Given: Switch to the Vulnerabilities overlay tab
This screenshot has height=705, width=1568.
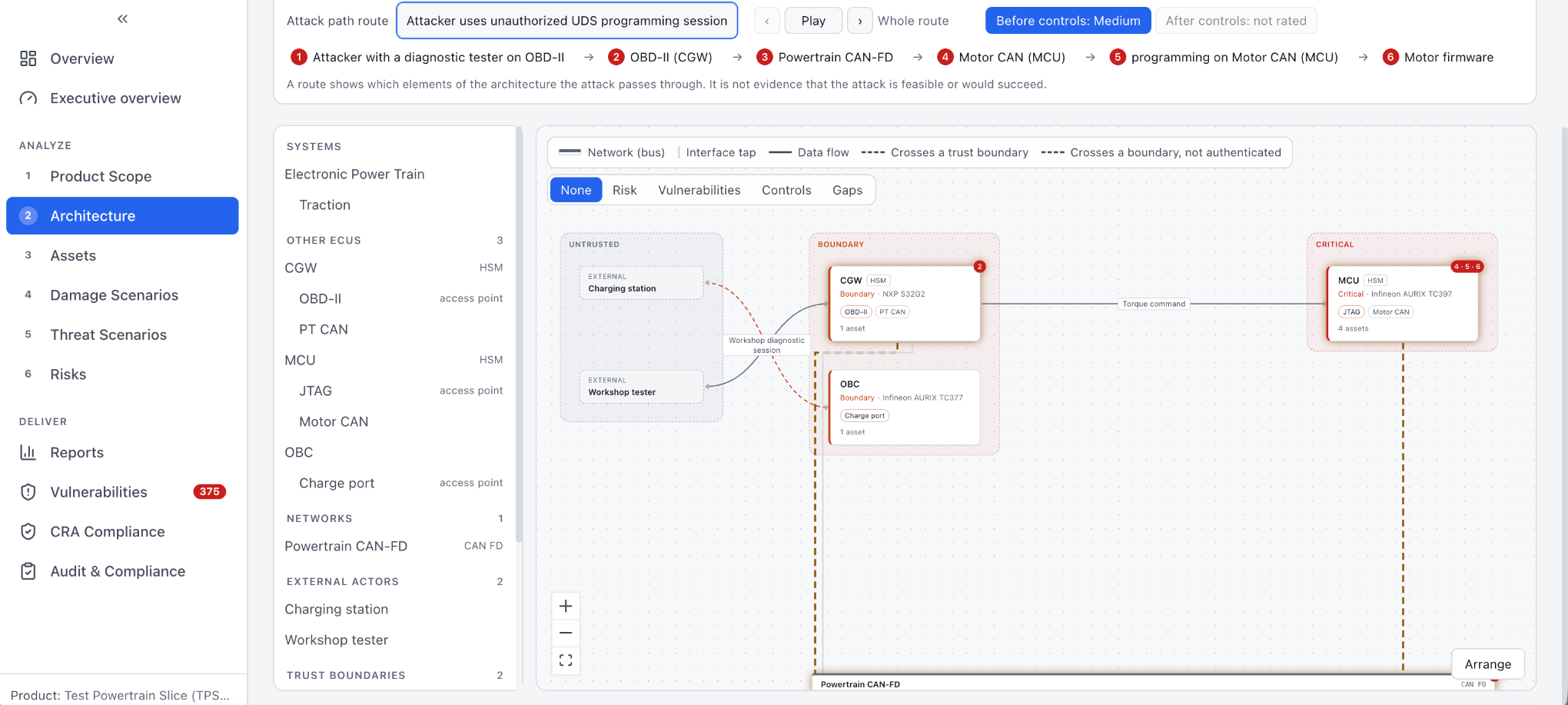Looking at the screenshot, I should pyautogui.click(x=699, y=190).
